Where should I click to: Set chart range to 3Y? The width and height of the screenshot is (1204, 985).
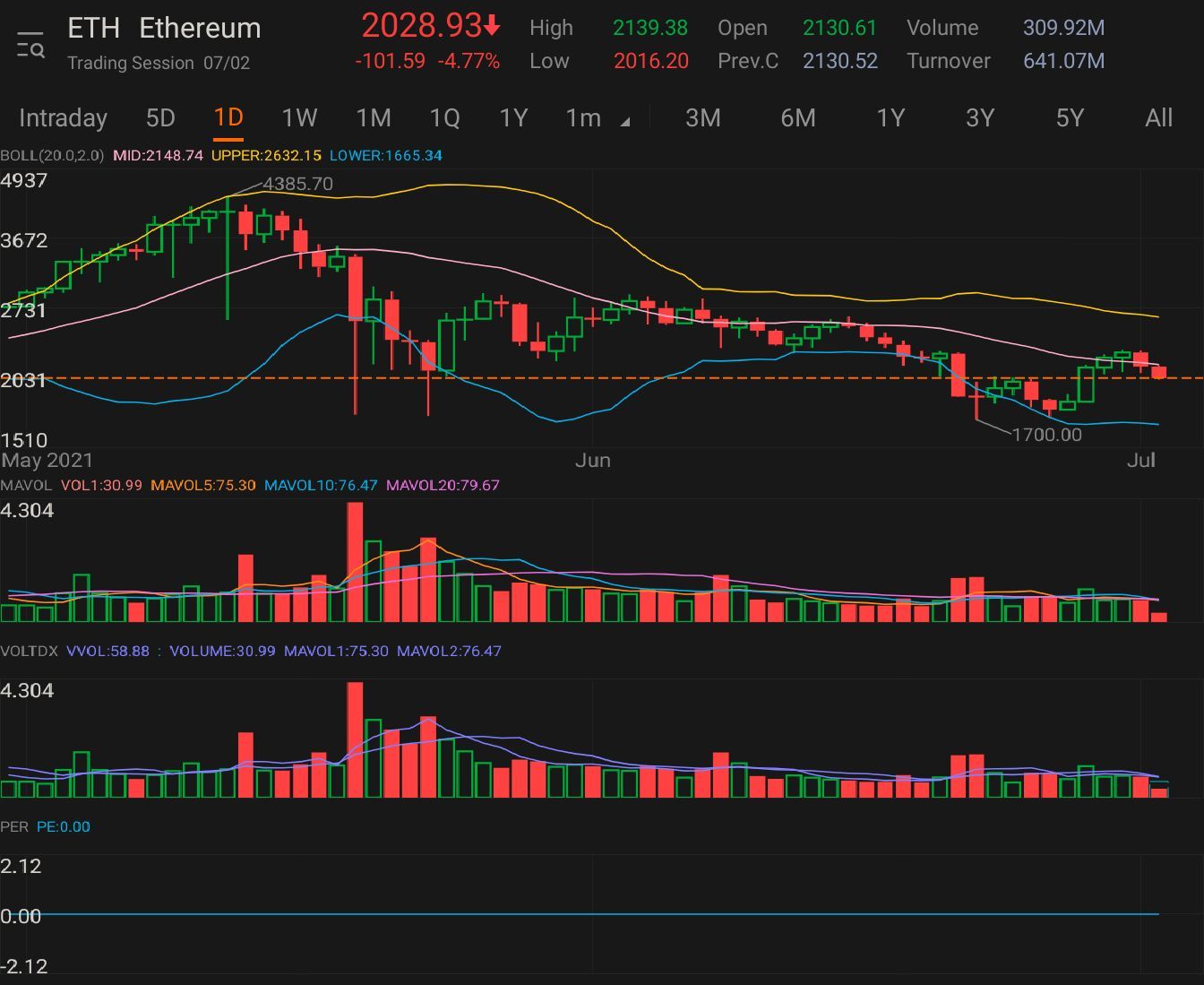(980, 118)
